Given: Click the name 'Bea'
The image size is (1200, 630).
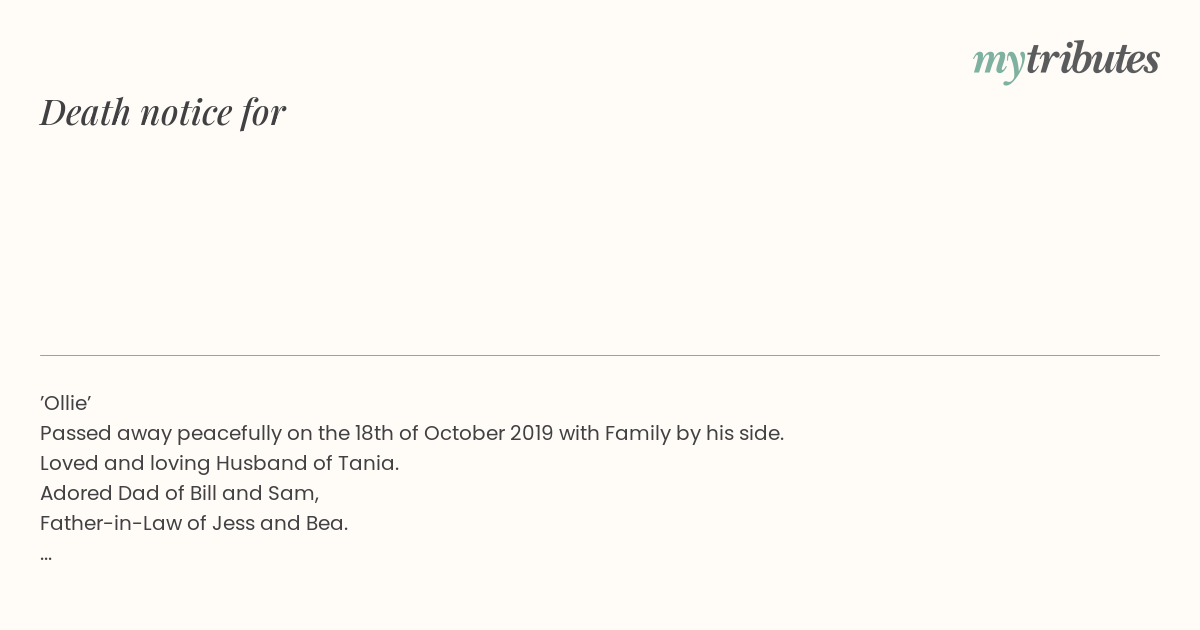Looking at the screenshot, I should tap(326, 524).
